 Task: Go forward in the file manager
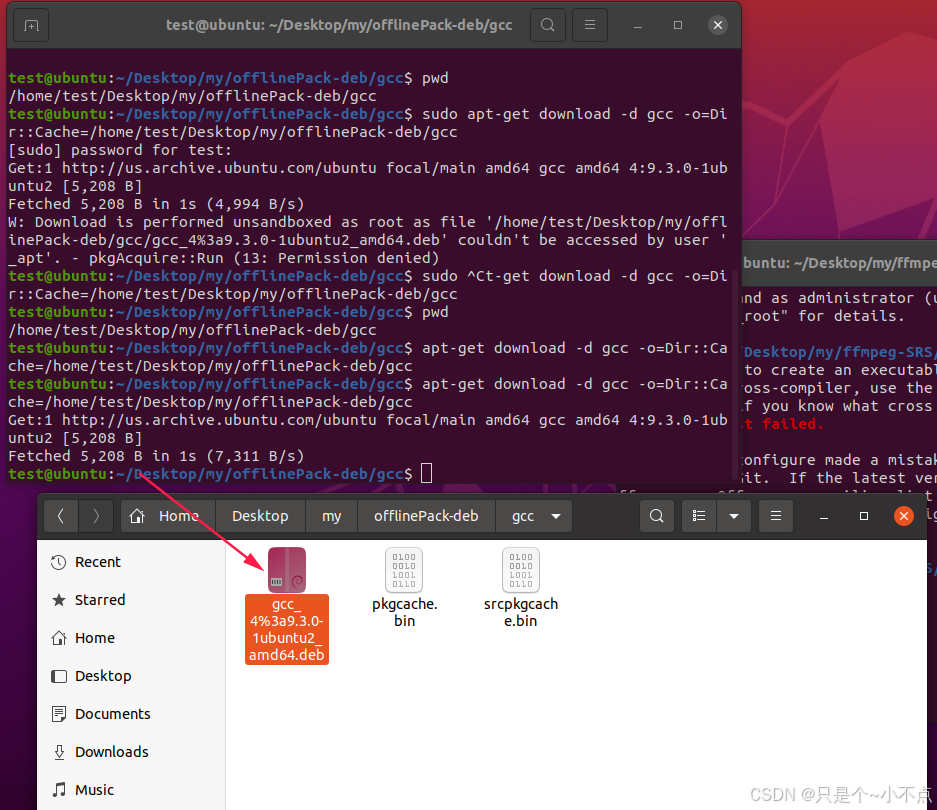click(x=96, y=516)
